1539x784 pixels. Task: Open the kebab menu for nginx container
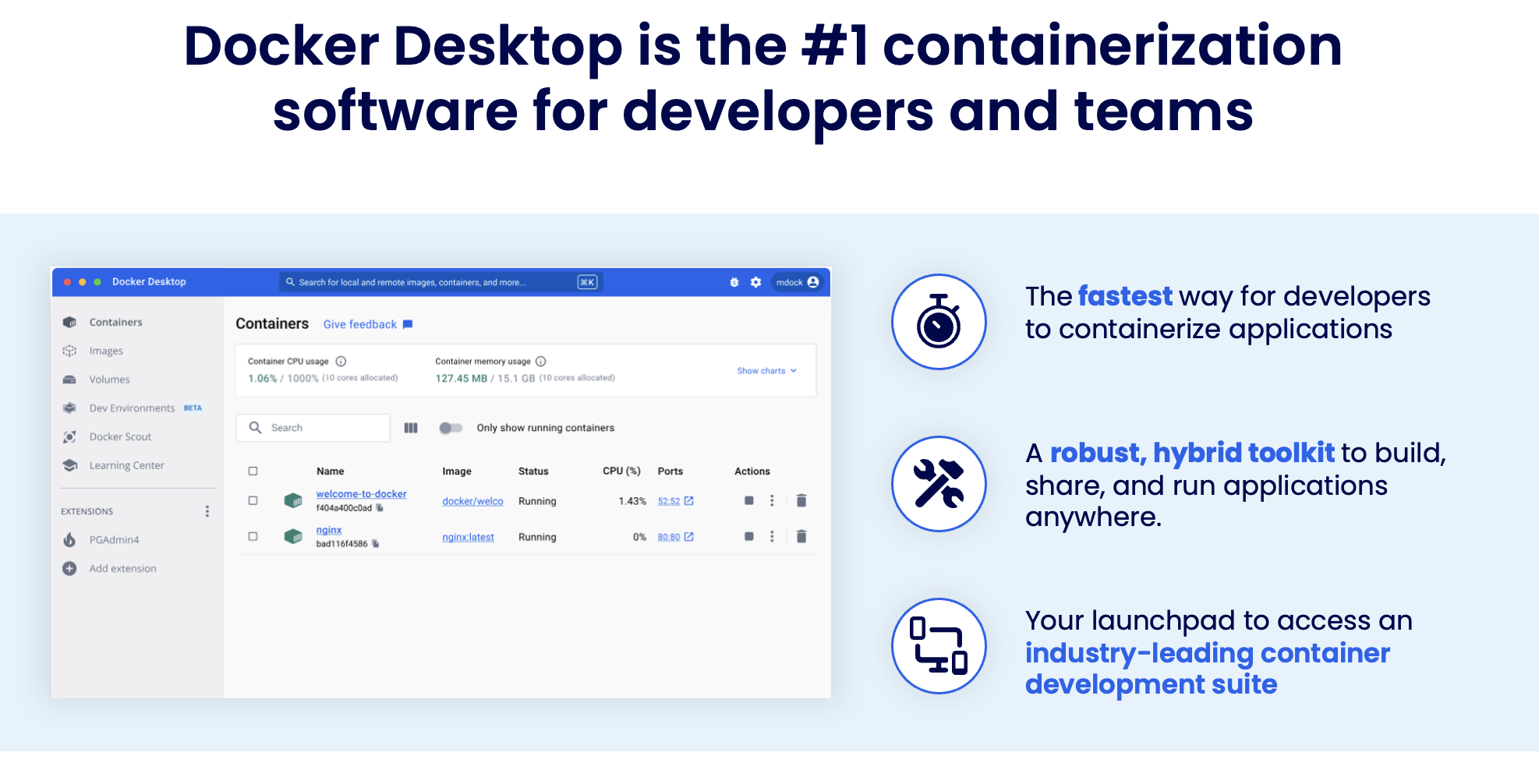773,536
